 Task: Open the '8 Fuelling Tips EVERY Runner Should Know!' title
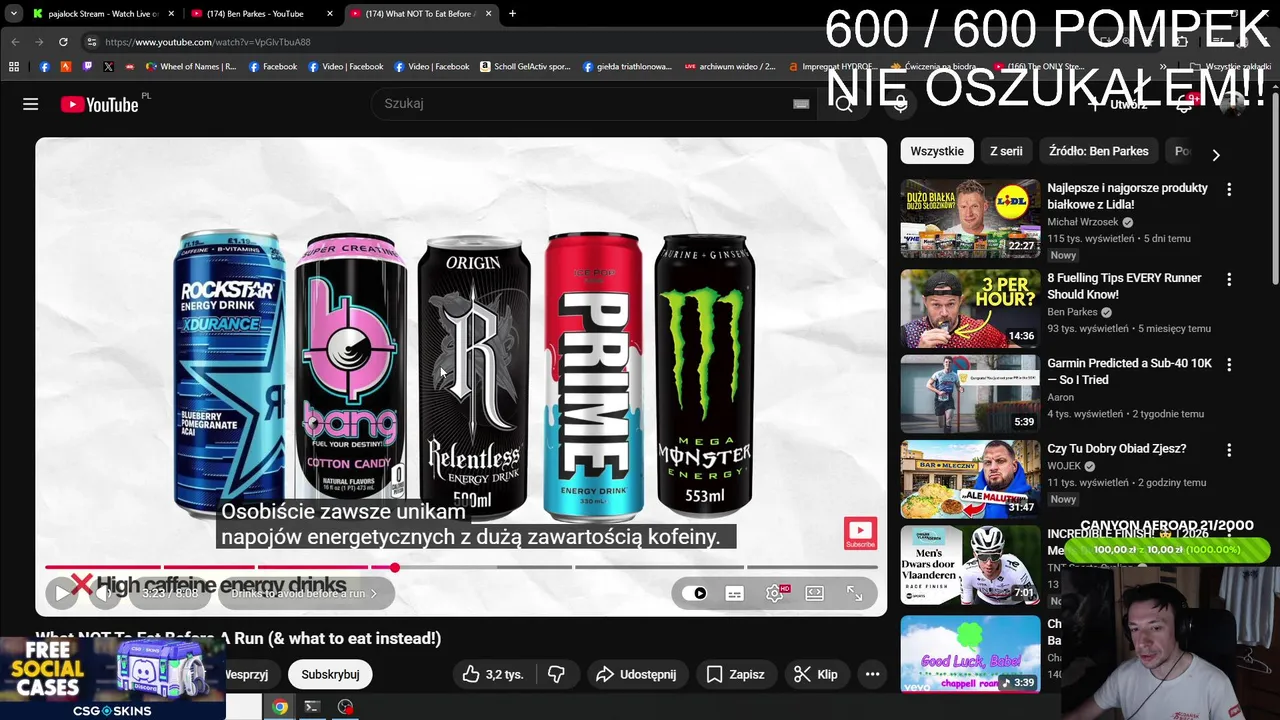pos(1124,286)
